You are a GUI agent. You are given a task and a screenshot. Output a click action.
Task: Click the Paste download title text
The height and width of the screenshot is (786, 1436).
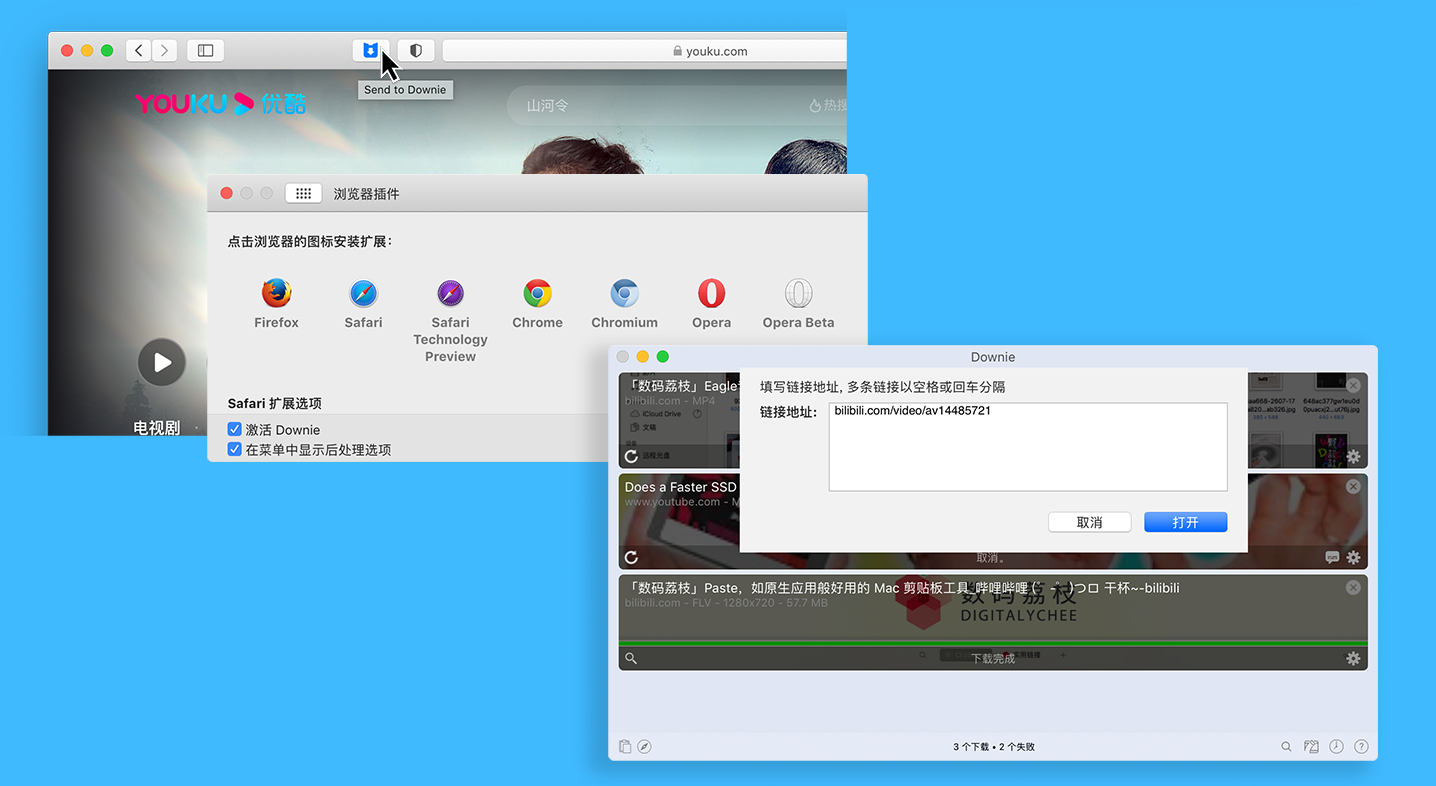(902, 588)
